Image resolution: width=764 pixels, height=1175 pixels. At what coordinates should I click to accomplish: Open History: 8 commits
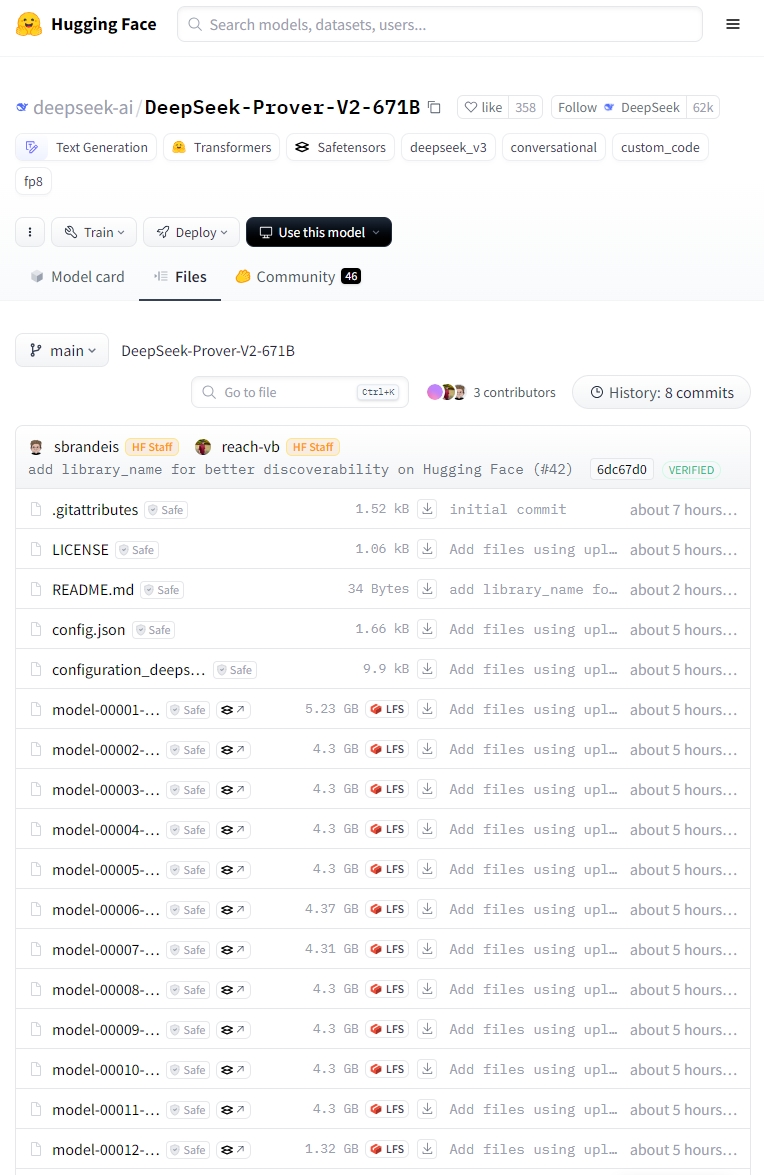click(x=661, y=393)
